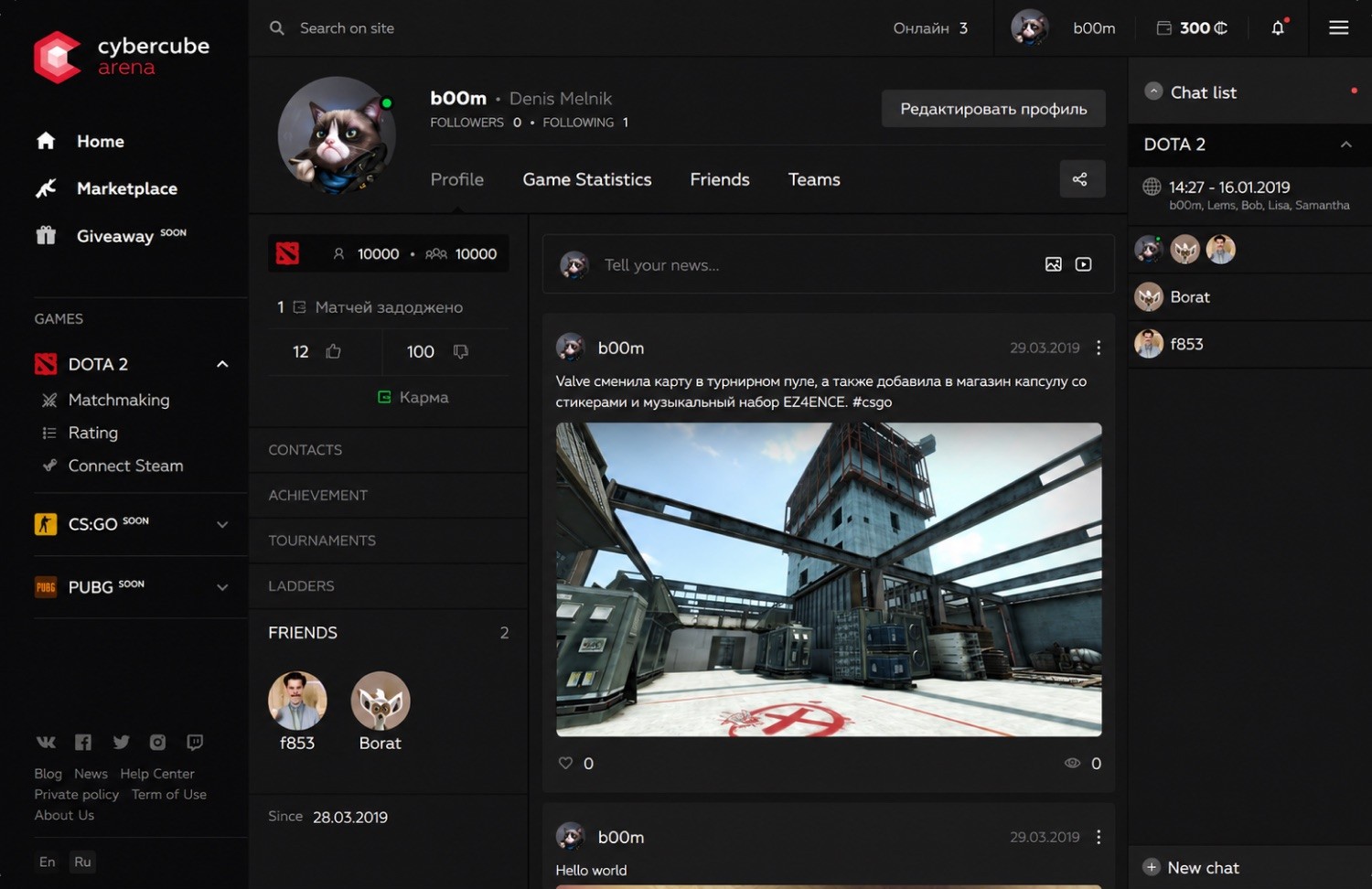Click the Dota 2 logo in the stats bar
This screenshot has width=1372, height=889.
click(287, 253)
